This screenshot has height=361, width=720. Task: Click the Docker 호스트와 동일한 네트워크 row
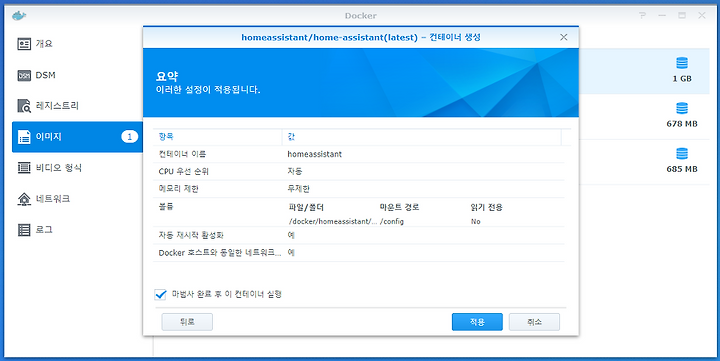(359, 253)
